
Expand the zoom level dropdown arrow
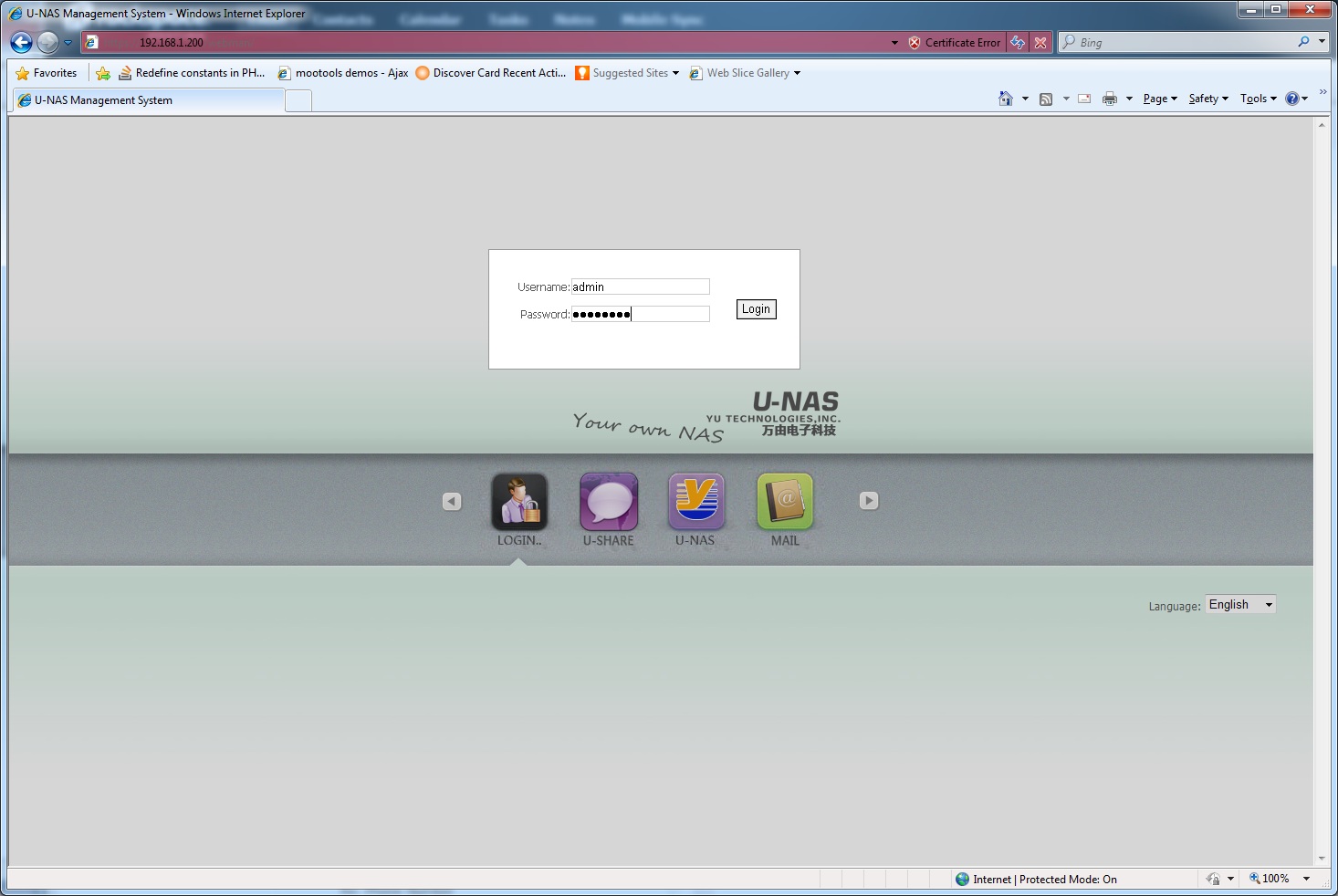1306,879
